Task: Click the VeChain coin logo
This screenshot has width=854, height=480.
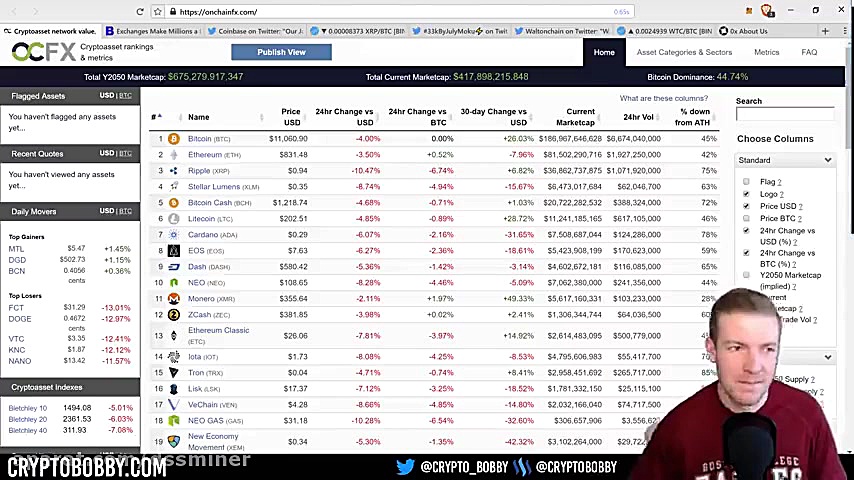Action: tap(174, 405)
